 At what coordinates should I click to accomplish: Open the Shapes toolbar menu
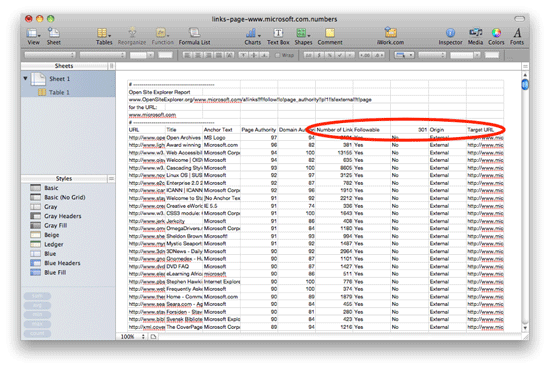pos(303,36)
